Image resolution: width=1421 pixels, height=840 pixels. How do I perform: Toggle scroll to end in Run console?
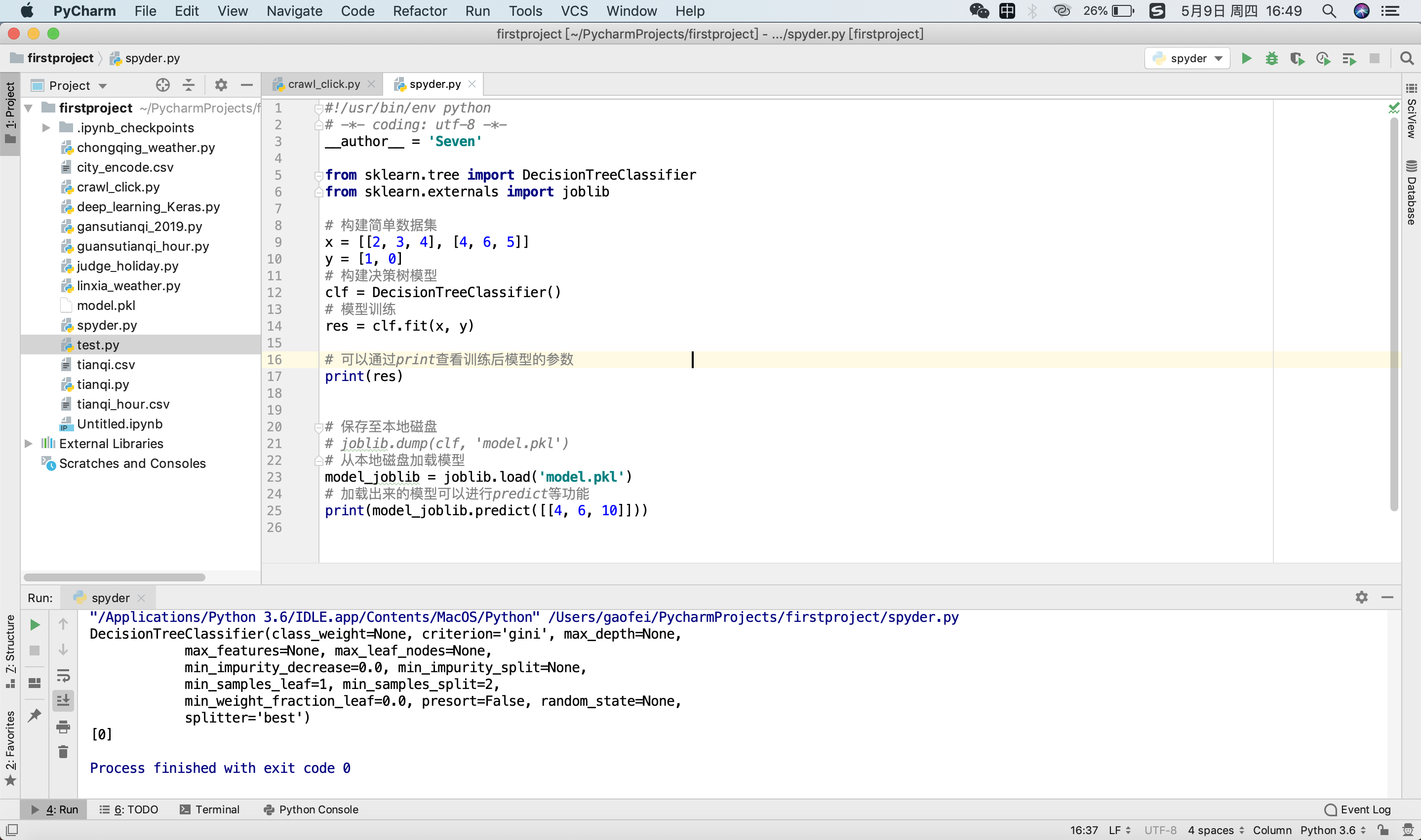[x=63, y=701]
